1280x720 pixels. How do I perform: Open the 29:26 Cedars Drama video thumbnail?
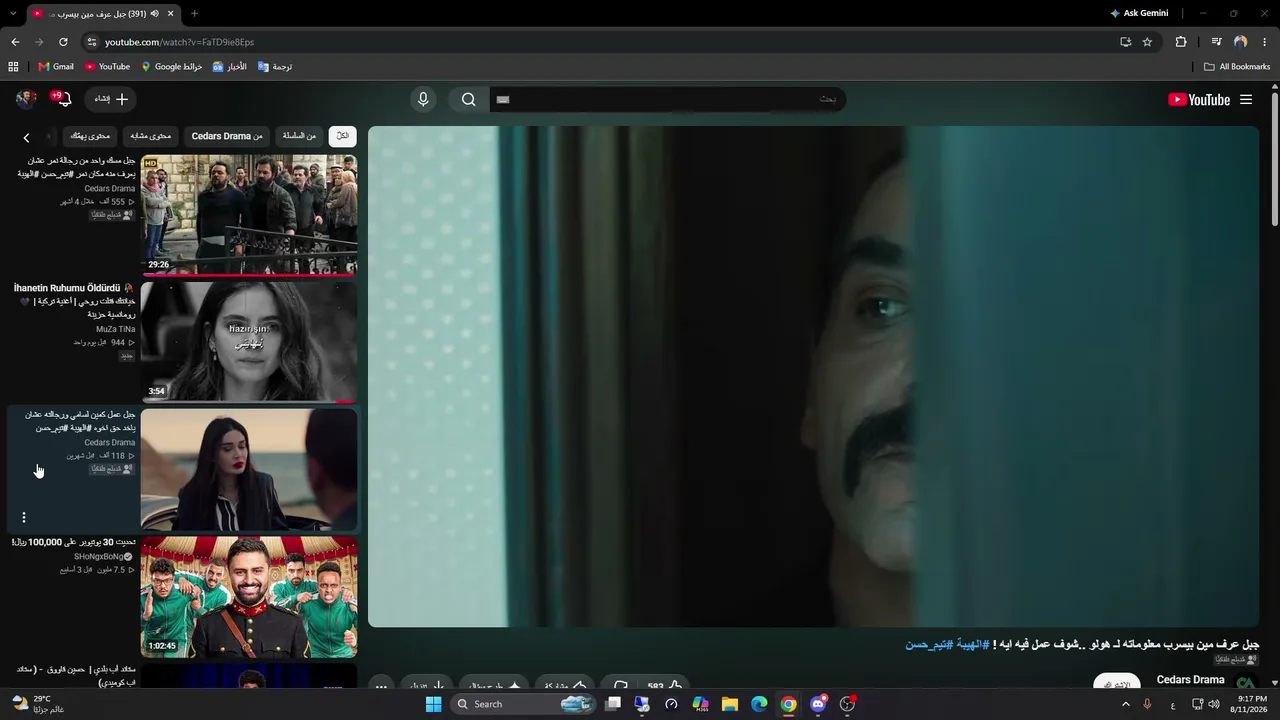[x=249, y=214]
